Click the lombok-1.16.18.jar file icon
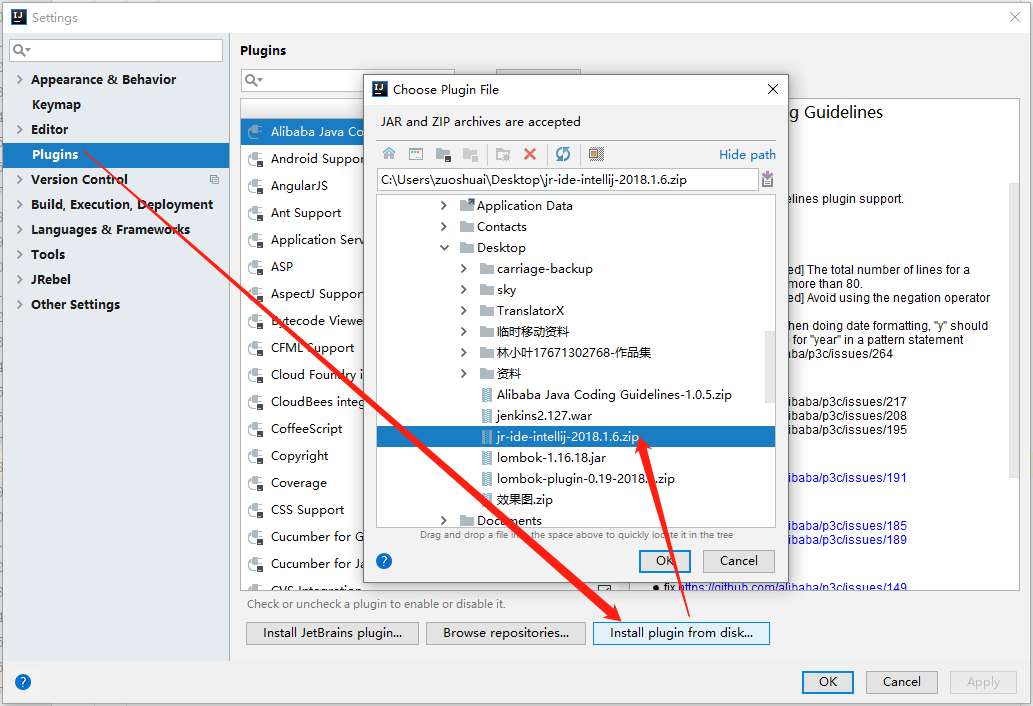1033x706 pixels. point(486,458)
